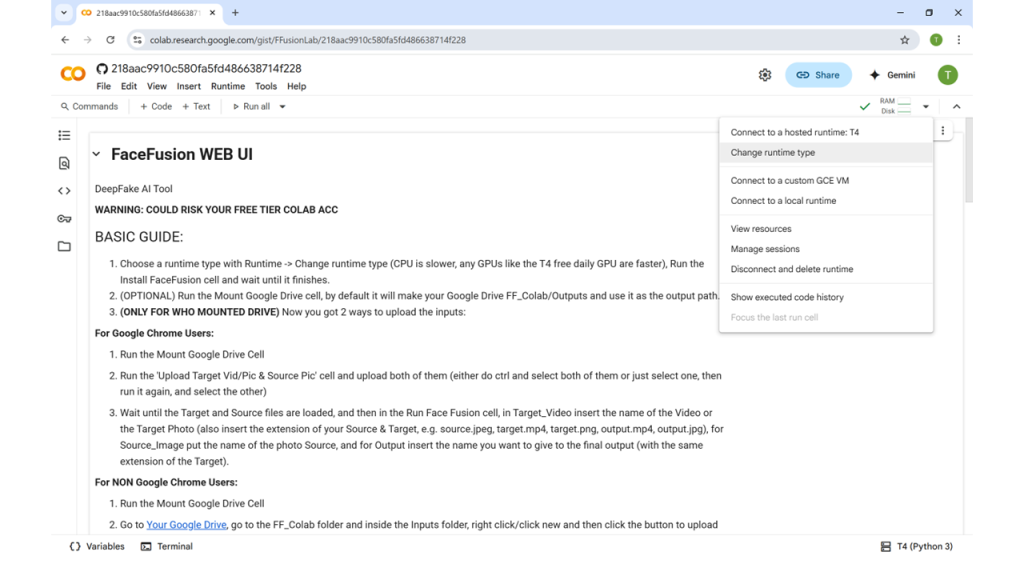This screenshot has width=1024, height=576.
Task: Close the Colab browser tab
Action: (x=212, y=12)
